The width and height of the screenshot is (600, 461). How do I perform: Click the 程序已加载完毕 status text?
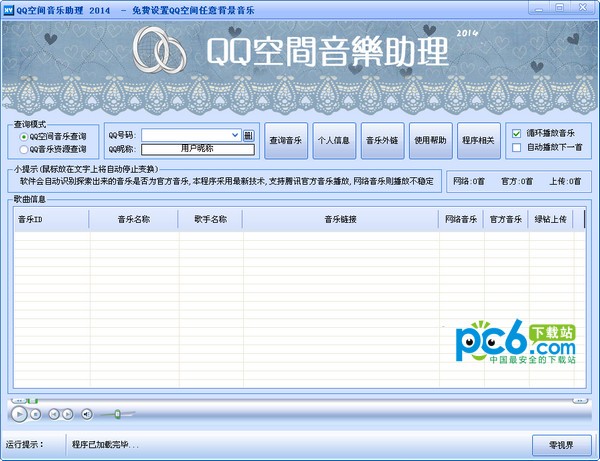[105, 445]
